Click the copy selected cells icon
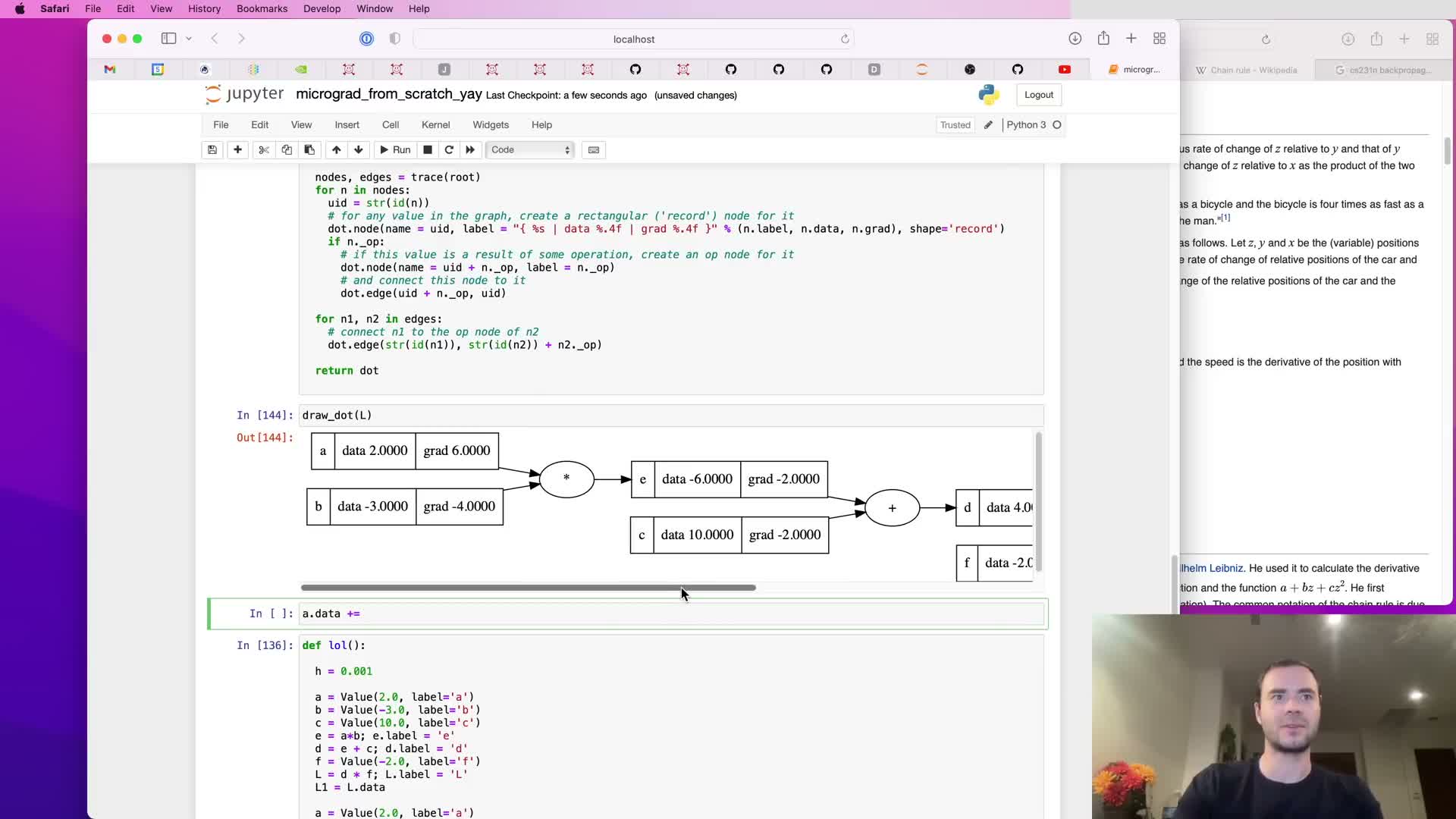The height and width of the screenshot is (819, 1456). pyautogui.click(x=287, y=149)
